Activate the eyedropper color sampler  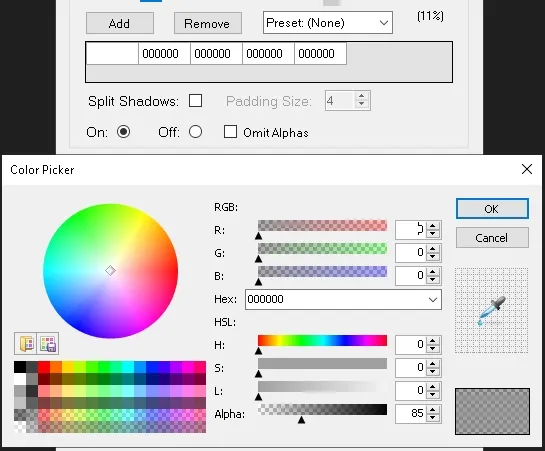tap(491, 310)
